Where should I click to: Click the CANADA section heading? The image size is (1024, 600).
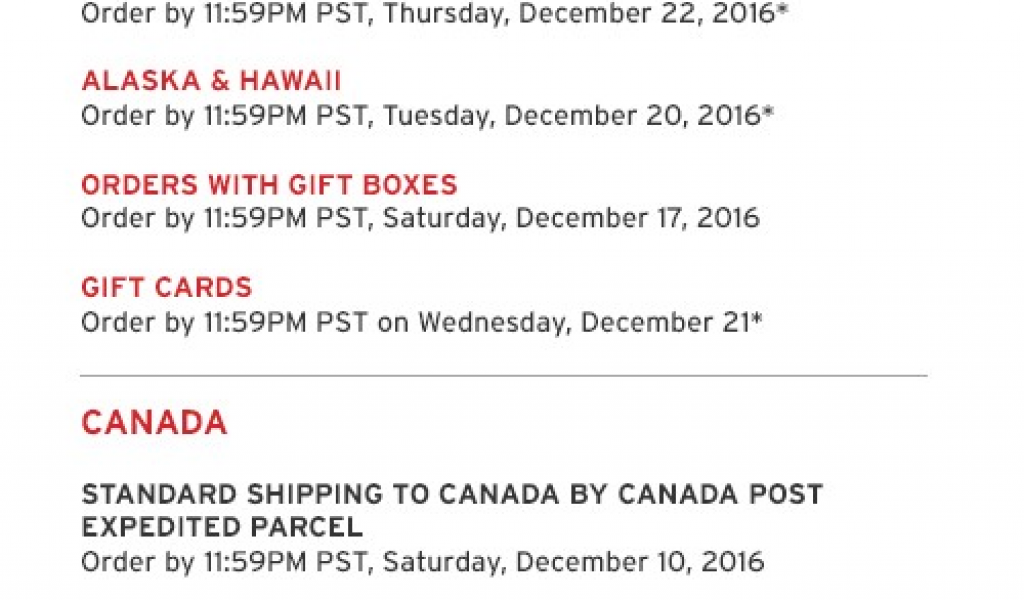pos(154,422)
